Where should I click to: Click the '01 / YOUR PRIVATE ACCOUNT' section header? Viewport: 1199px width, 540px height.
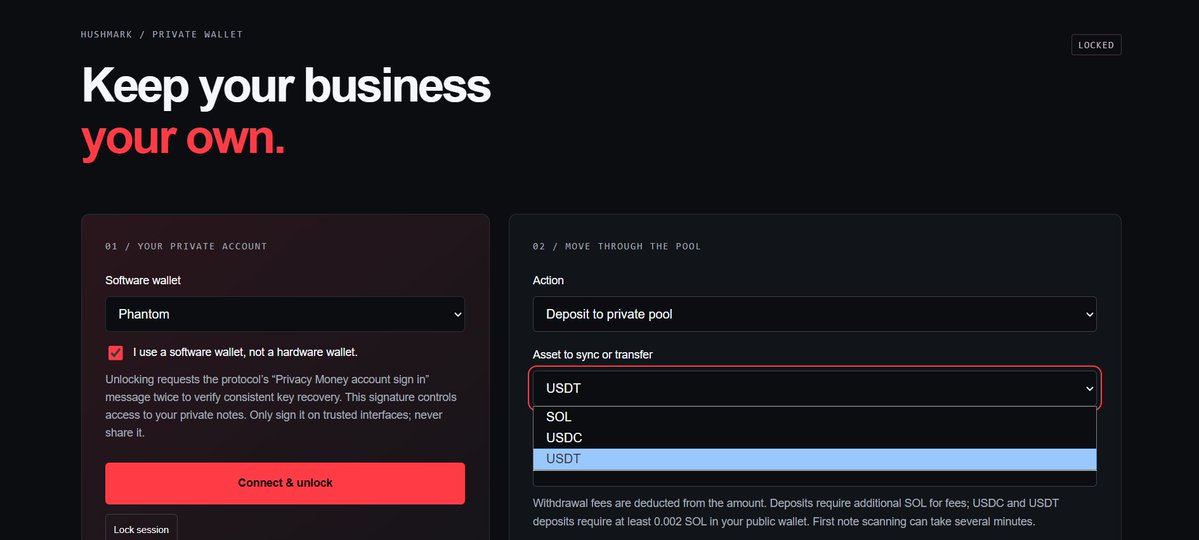pyautogui.click(x=186, y=246)
